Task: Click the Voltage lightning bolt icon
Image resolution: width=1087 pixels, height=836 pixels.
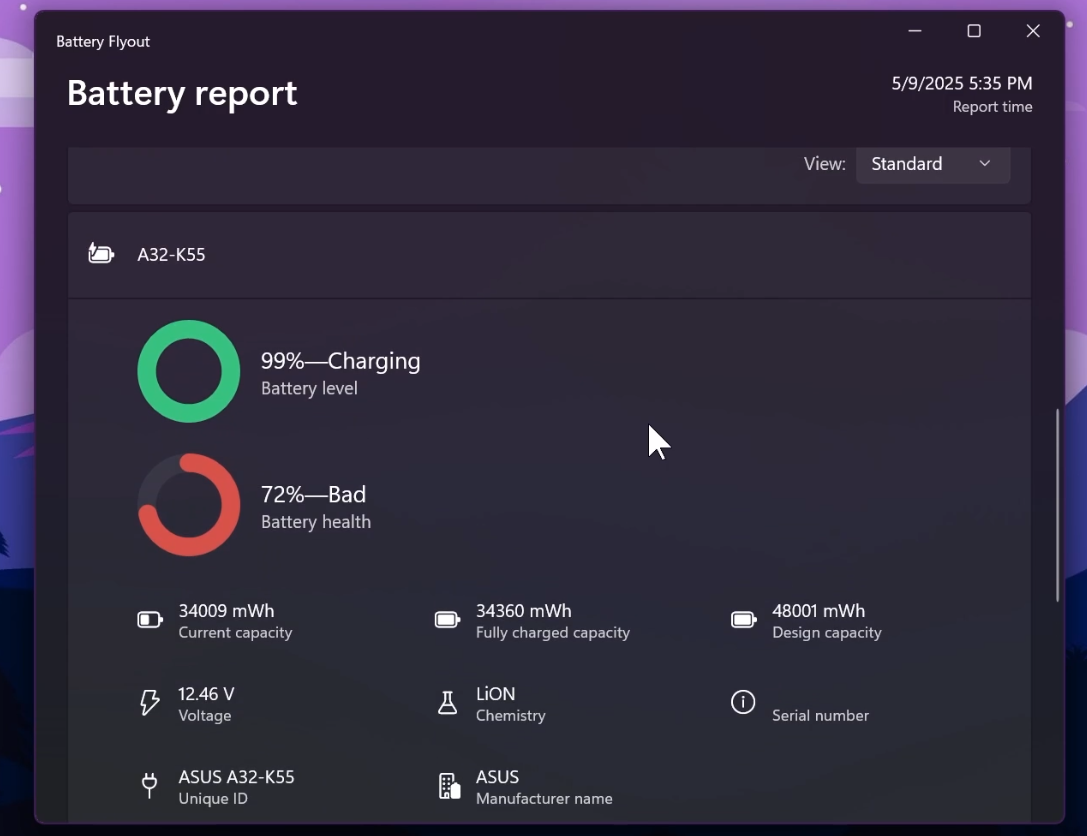Action: 149,702
